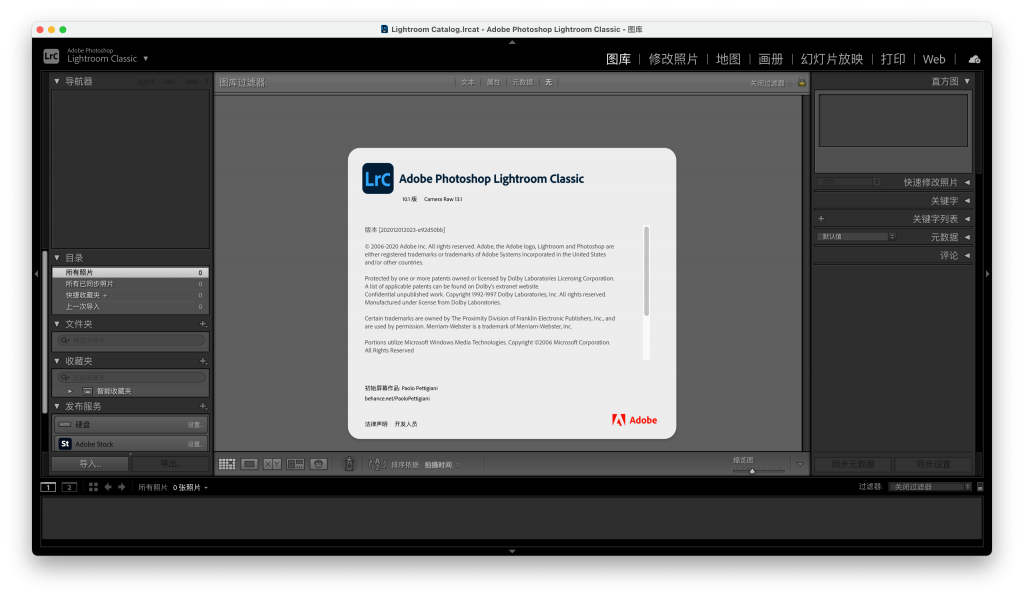Open the metadata 默认值 preset dropdown
The image size is (1024, 598).
(x=856, y=236)
